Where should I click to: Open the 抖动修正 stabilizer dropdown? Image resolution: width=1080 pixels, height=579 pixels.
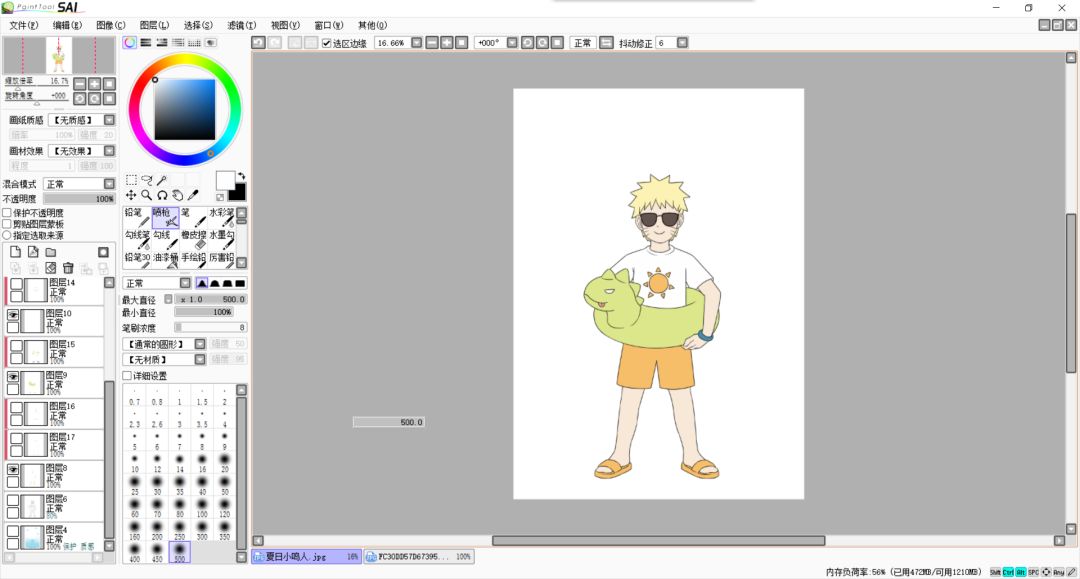click(683, 43)
